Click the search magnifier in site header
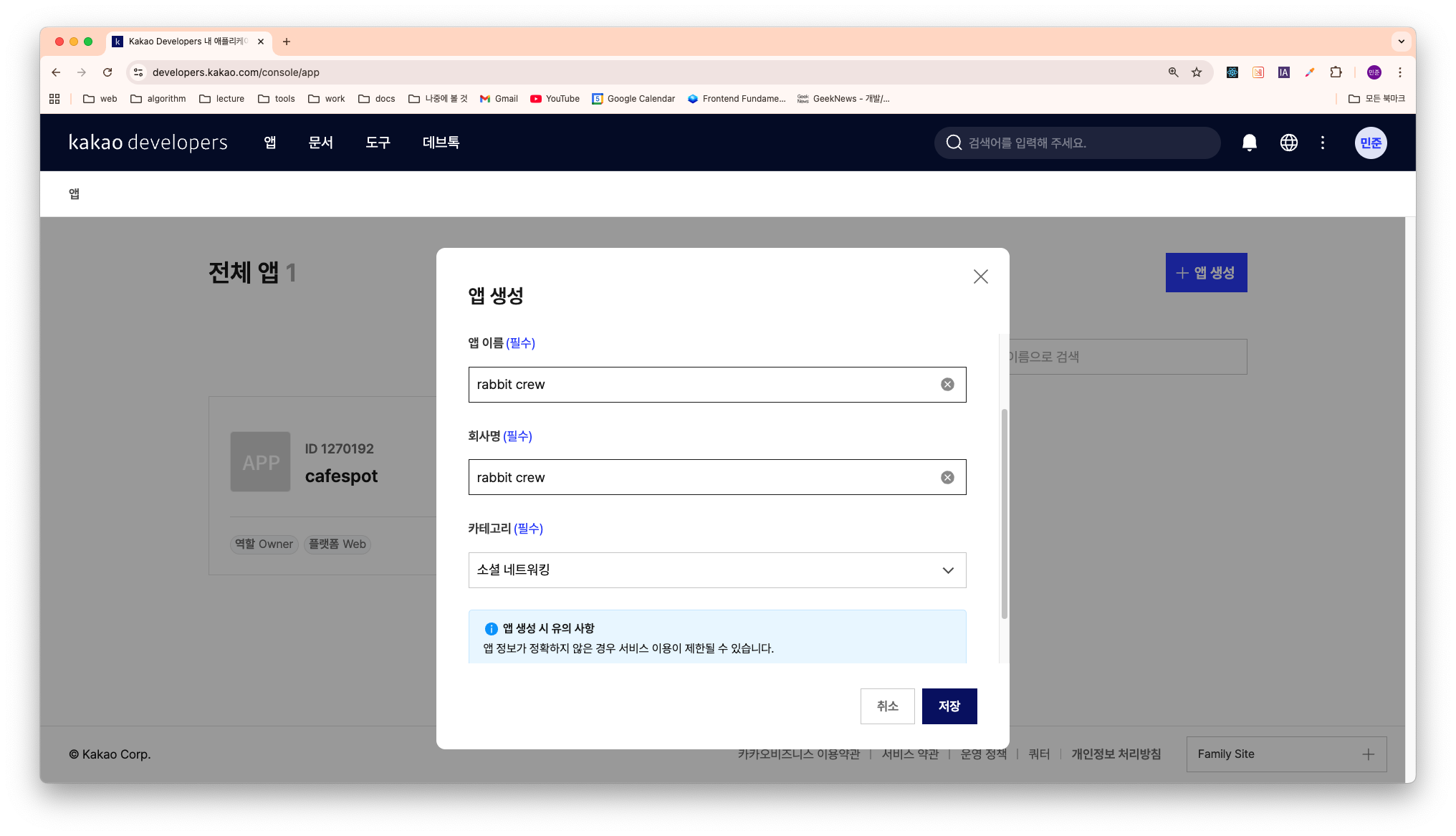 [954, 143]
